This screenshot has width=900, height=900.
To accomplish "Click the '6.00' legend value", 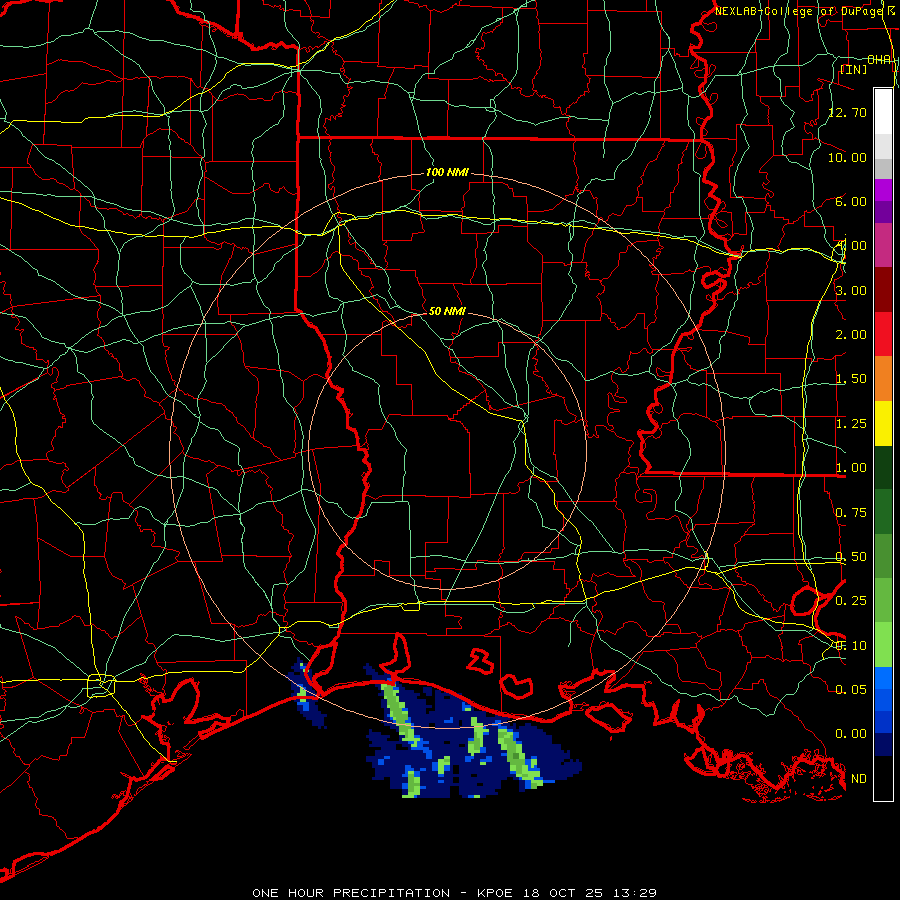I will click(x=851, y=201).
